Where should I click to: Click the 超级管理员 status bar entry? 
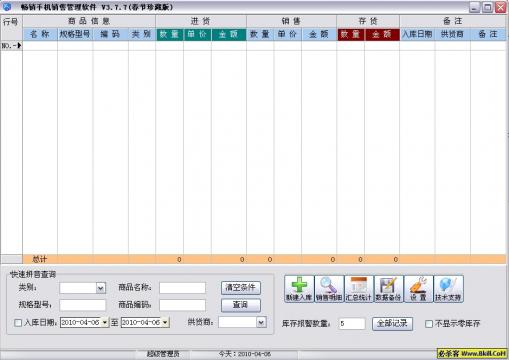pyautogui.click(x=163, y=354)
